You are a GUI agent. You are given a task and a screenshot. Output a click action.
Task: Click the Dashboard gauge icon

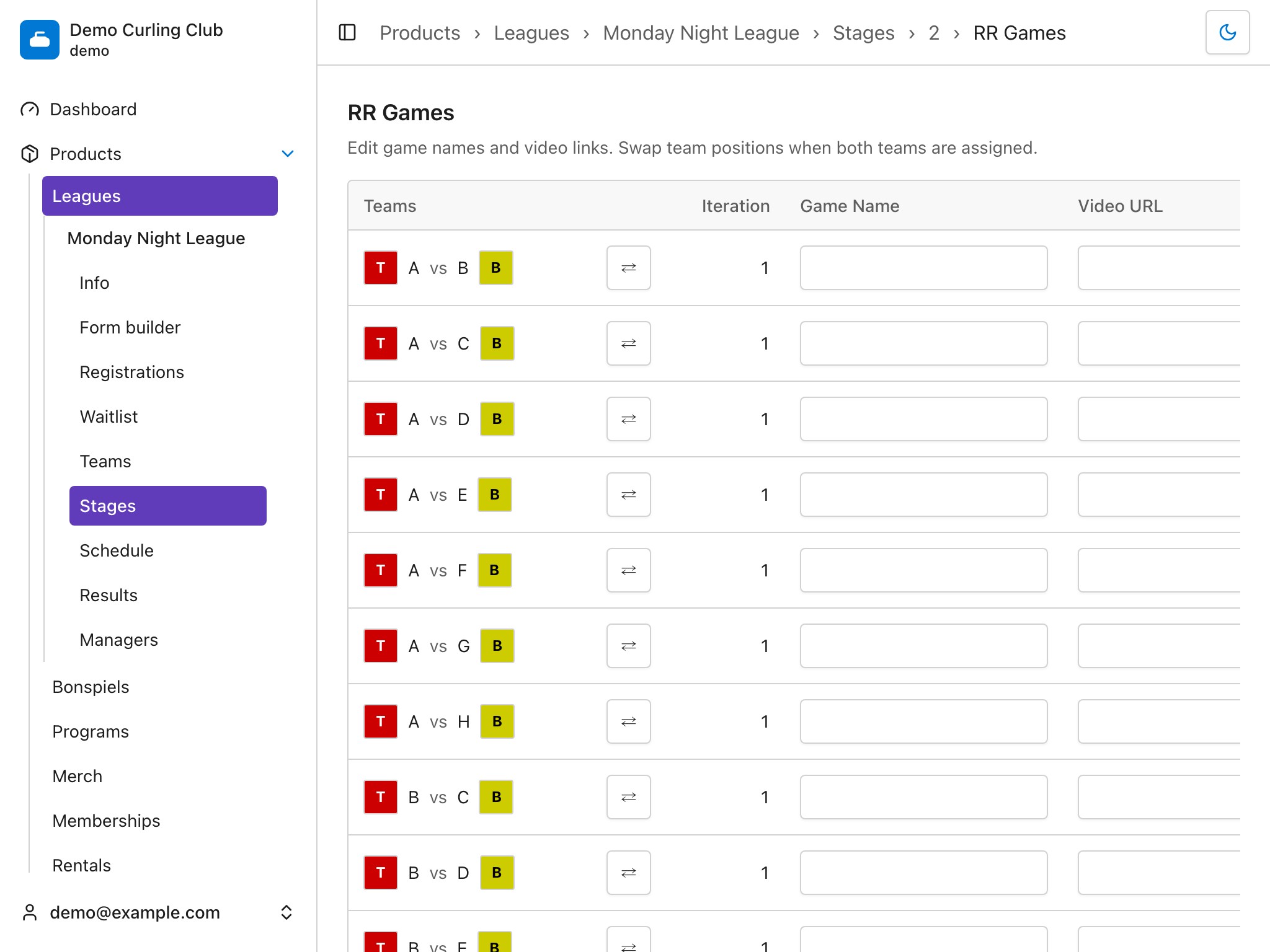coord(30,110)
